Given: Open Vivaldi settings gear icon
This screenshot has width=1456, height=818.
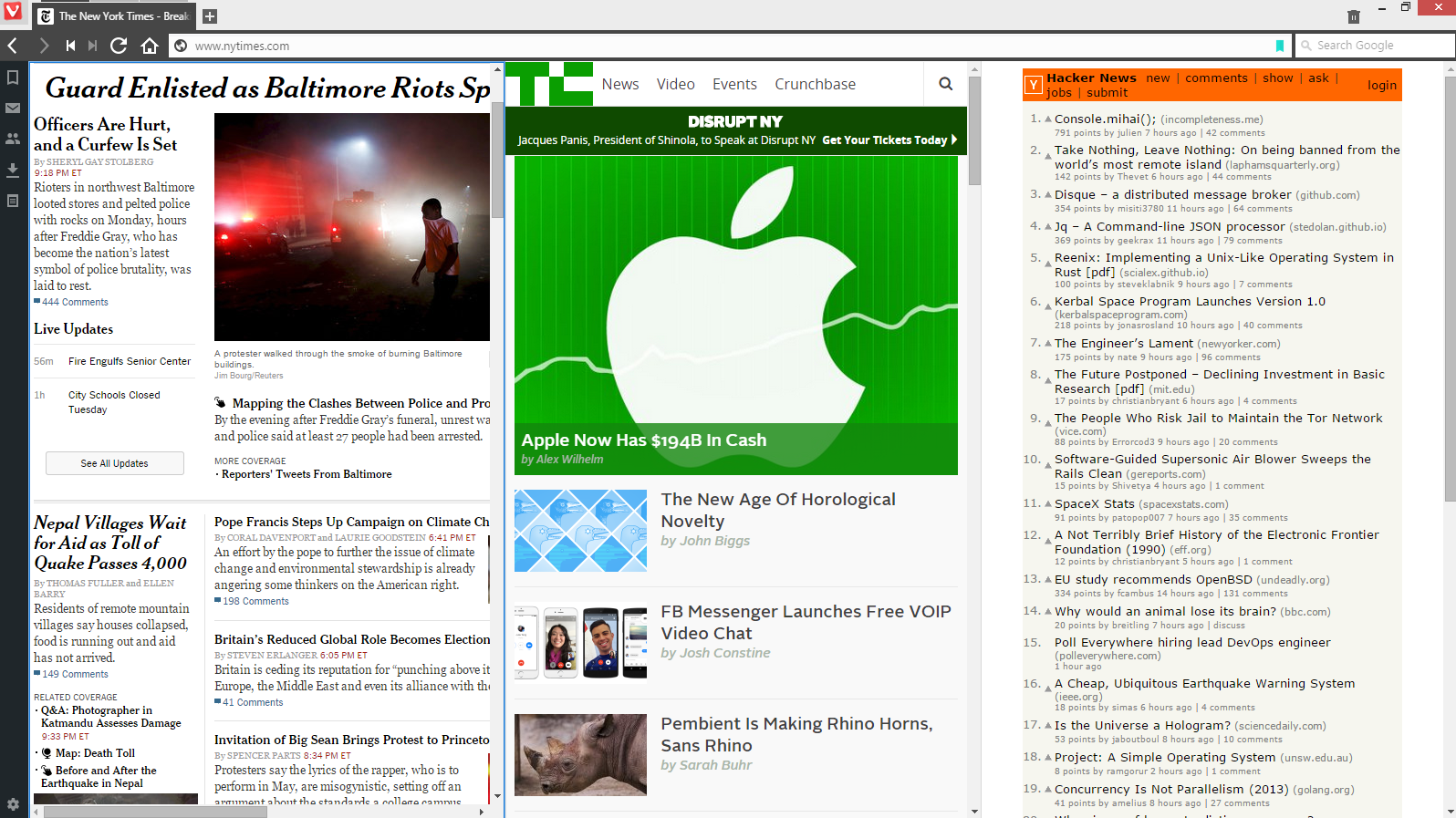Looking at the screenshot, I should pos(13,804).
